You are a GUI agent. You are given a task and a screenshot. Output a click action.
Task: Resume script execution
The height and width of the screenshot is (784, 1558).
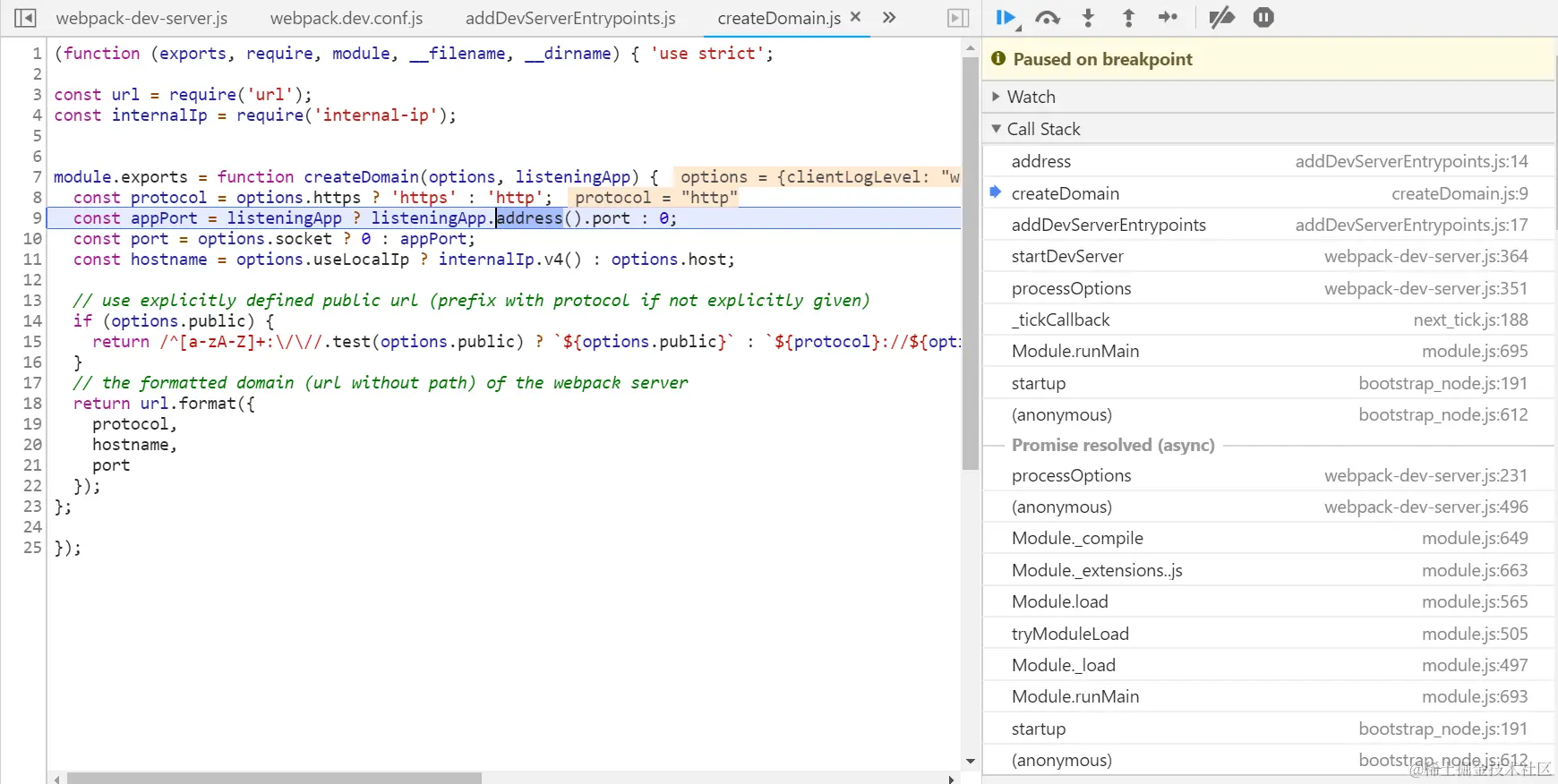tap(1006, 18)
